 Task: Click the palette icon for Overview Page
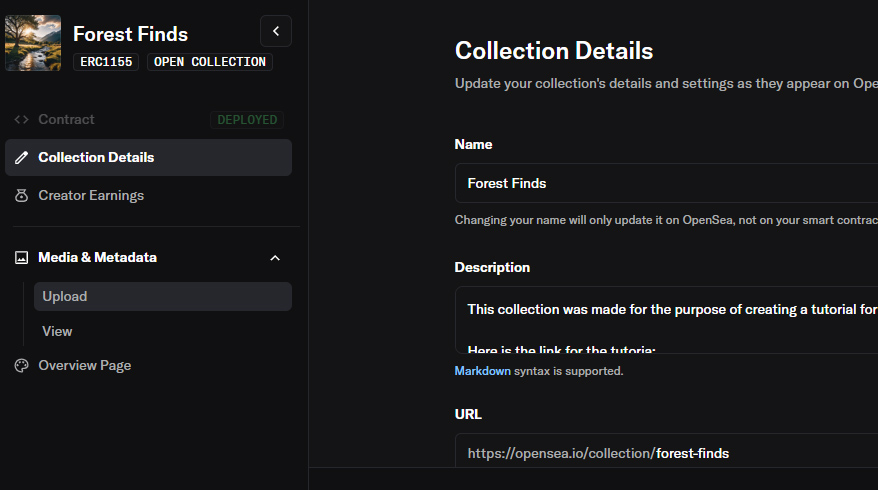point(21,366)
